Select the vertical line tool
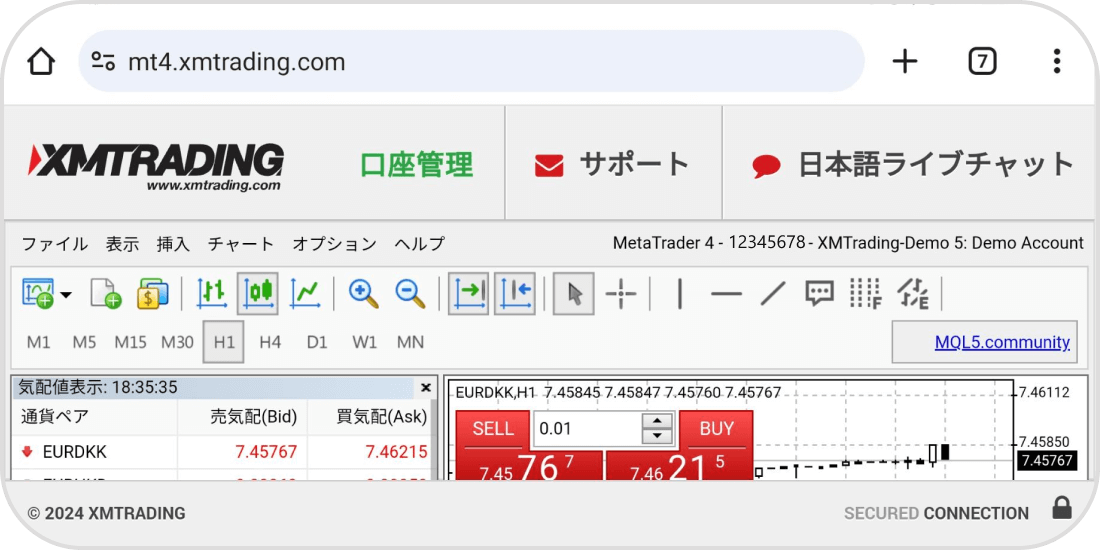 [679, 293]
